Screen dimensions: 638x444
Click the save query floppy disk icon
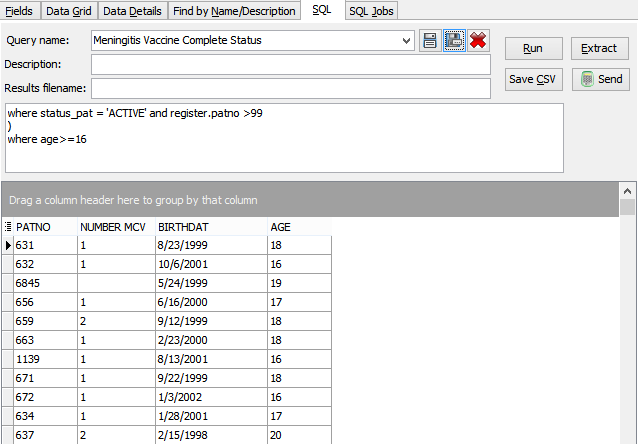point(454,40)
